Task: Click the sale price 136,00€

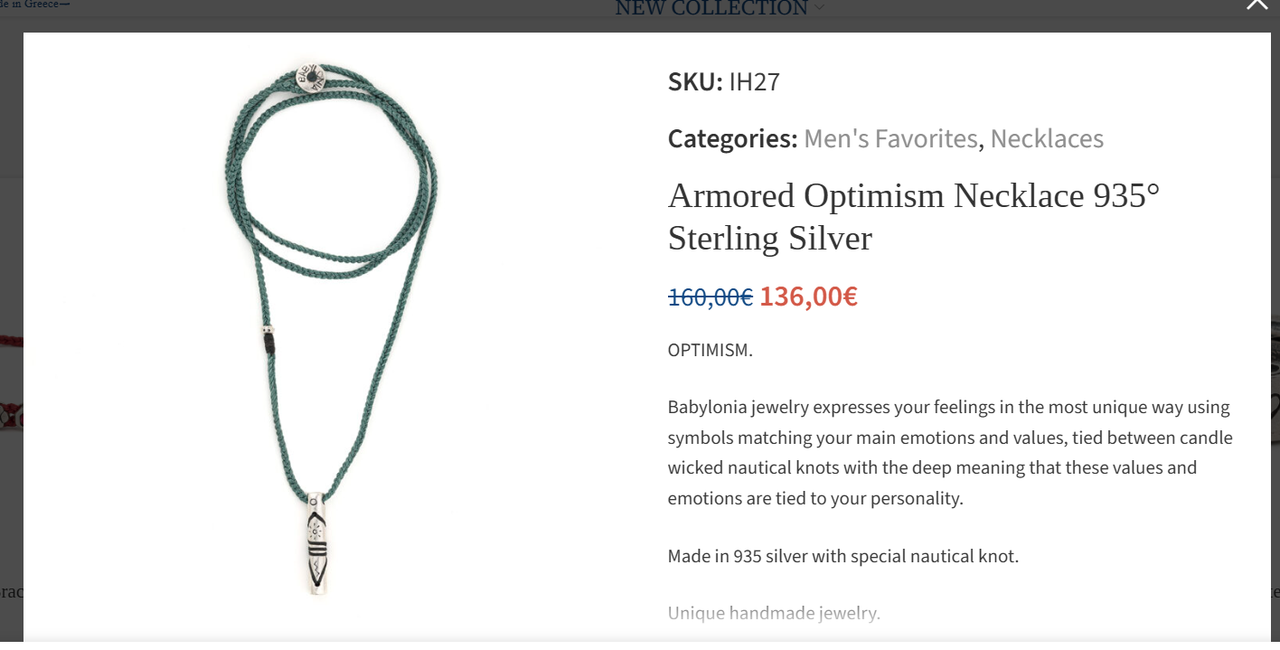Action: click(808, 296)
